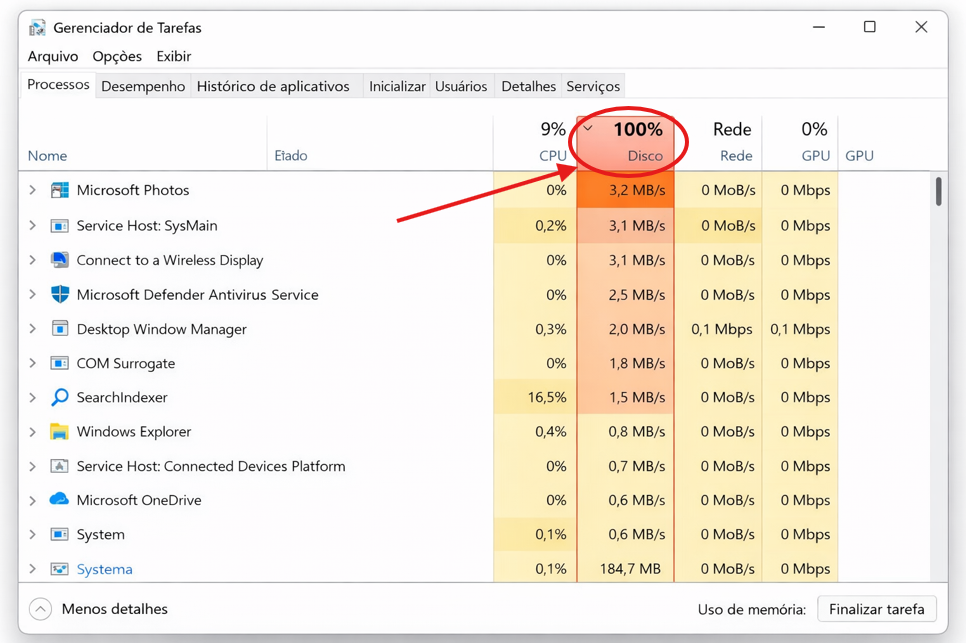Open the Opções menu
Viewport: 966px width, 643px height.
pos(117,57)
